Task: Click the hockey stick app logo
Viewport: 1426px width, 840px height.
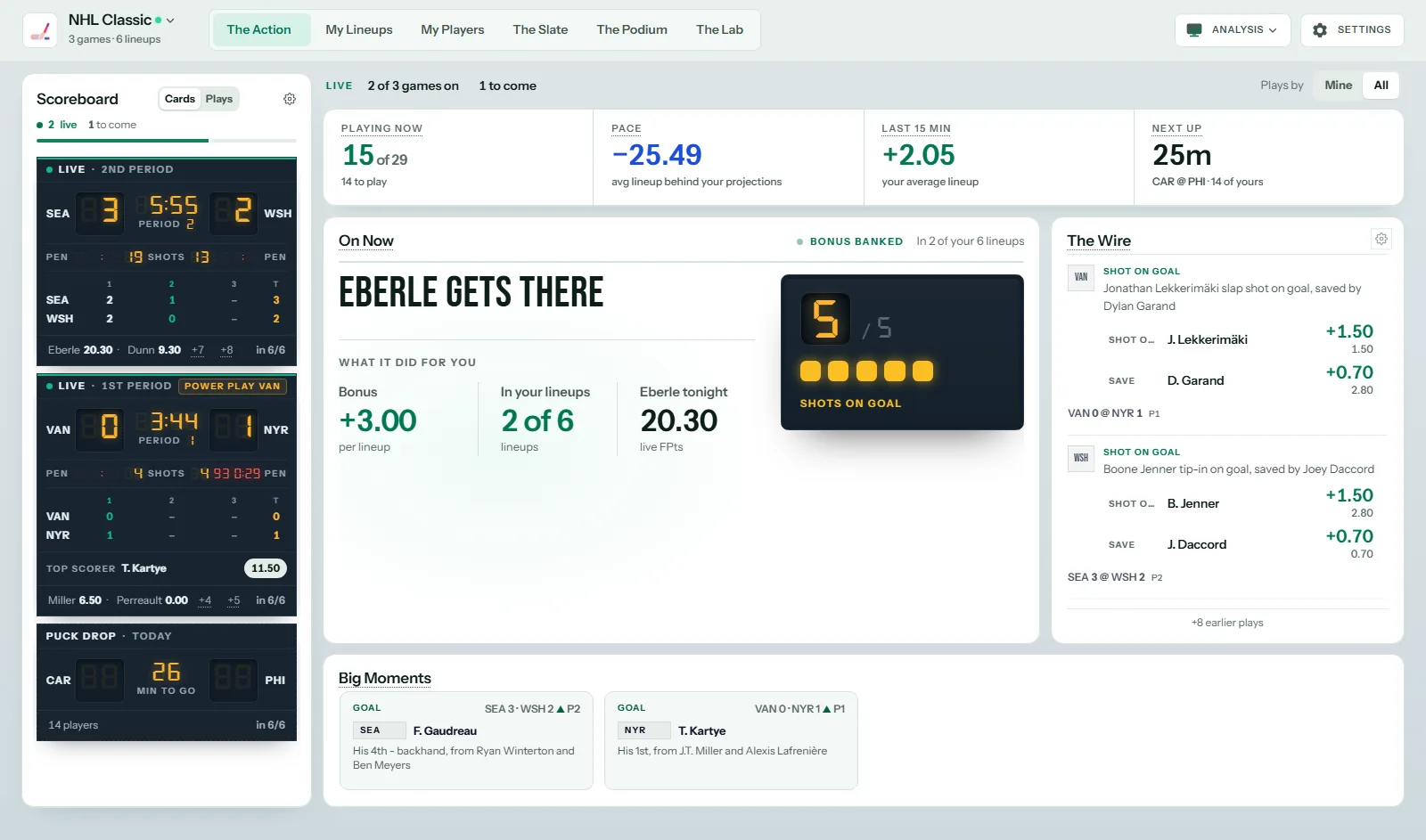Action: tap(40, 29)
